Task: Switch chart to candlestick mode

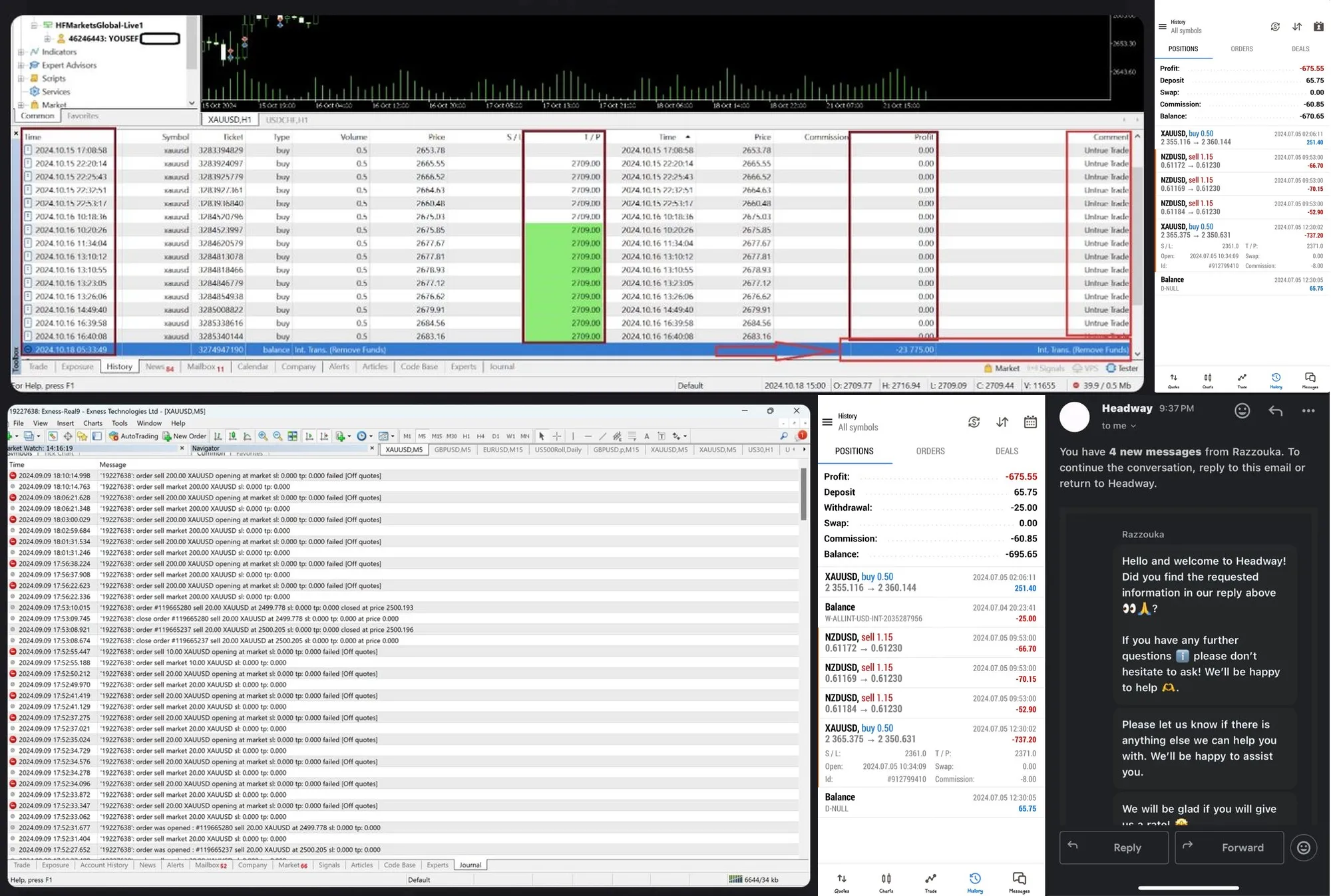Action: click(x=232, y=436)
